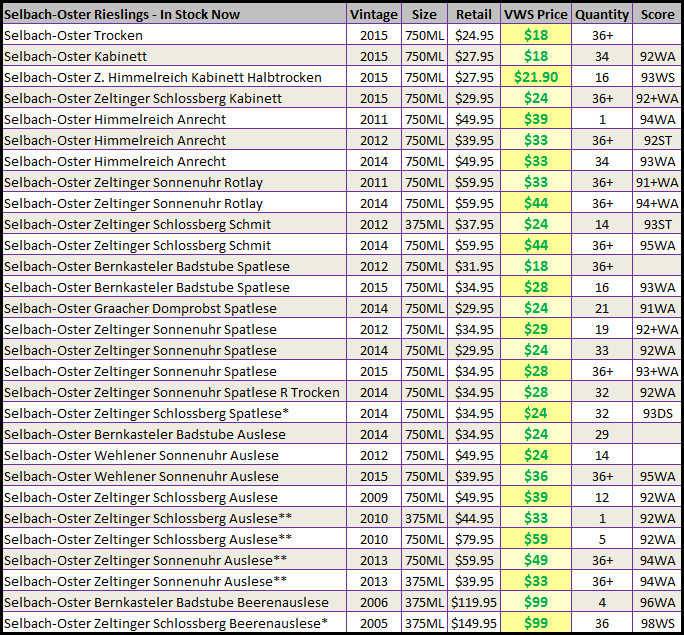Click the 'Vintage' column header
The image size is (684, 635).
point(374,14)
